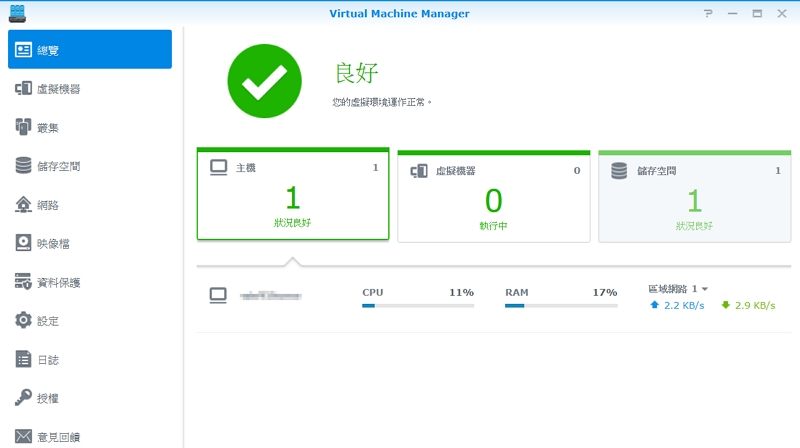The image size is (800, 448).
Task: Click the RAM usage bar
Action: 561,305
